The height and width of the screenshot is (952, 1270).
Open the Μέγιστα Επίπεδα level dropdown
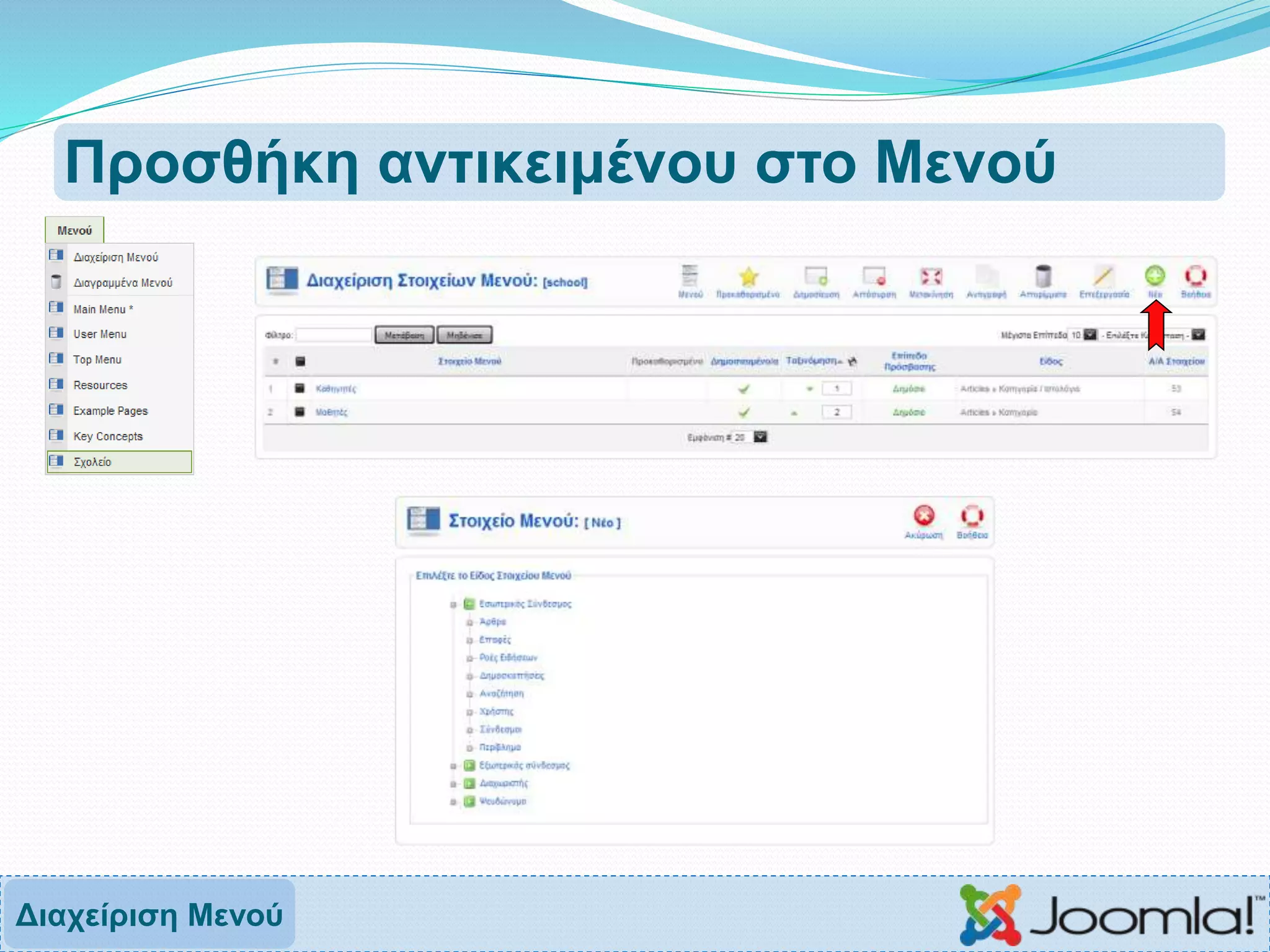pos(1090,335)
